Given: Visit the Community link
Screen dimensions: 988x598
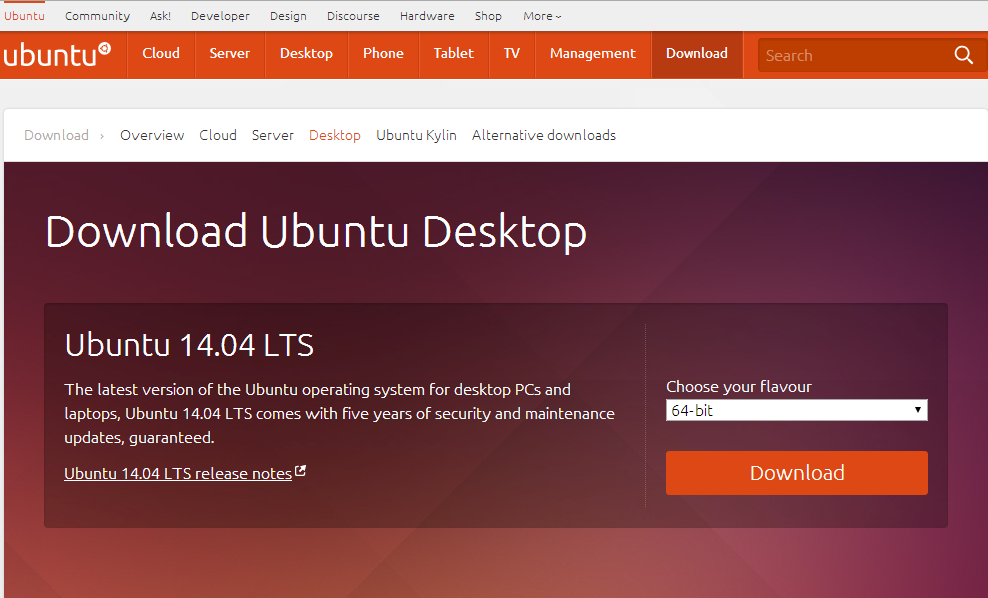Looking at the screenshot, I should 98,16.
